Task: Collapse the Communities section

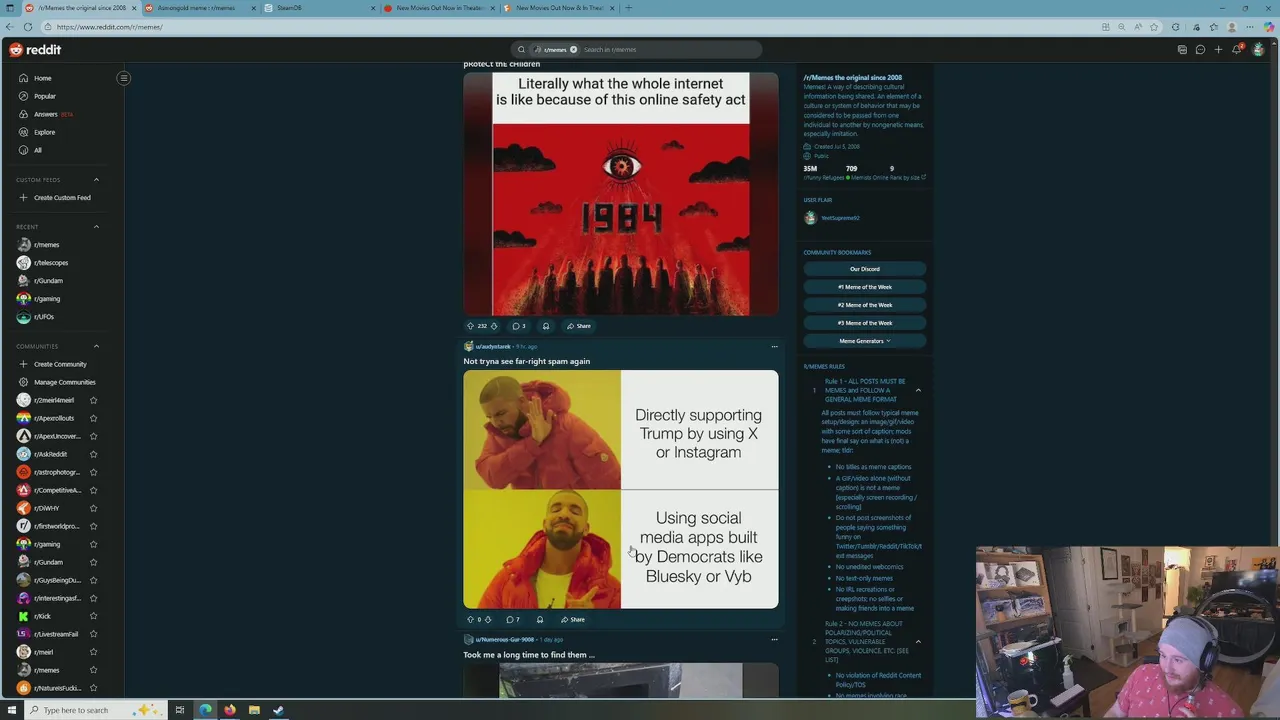Action: 96,346
